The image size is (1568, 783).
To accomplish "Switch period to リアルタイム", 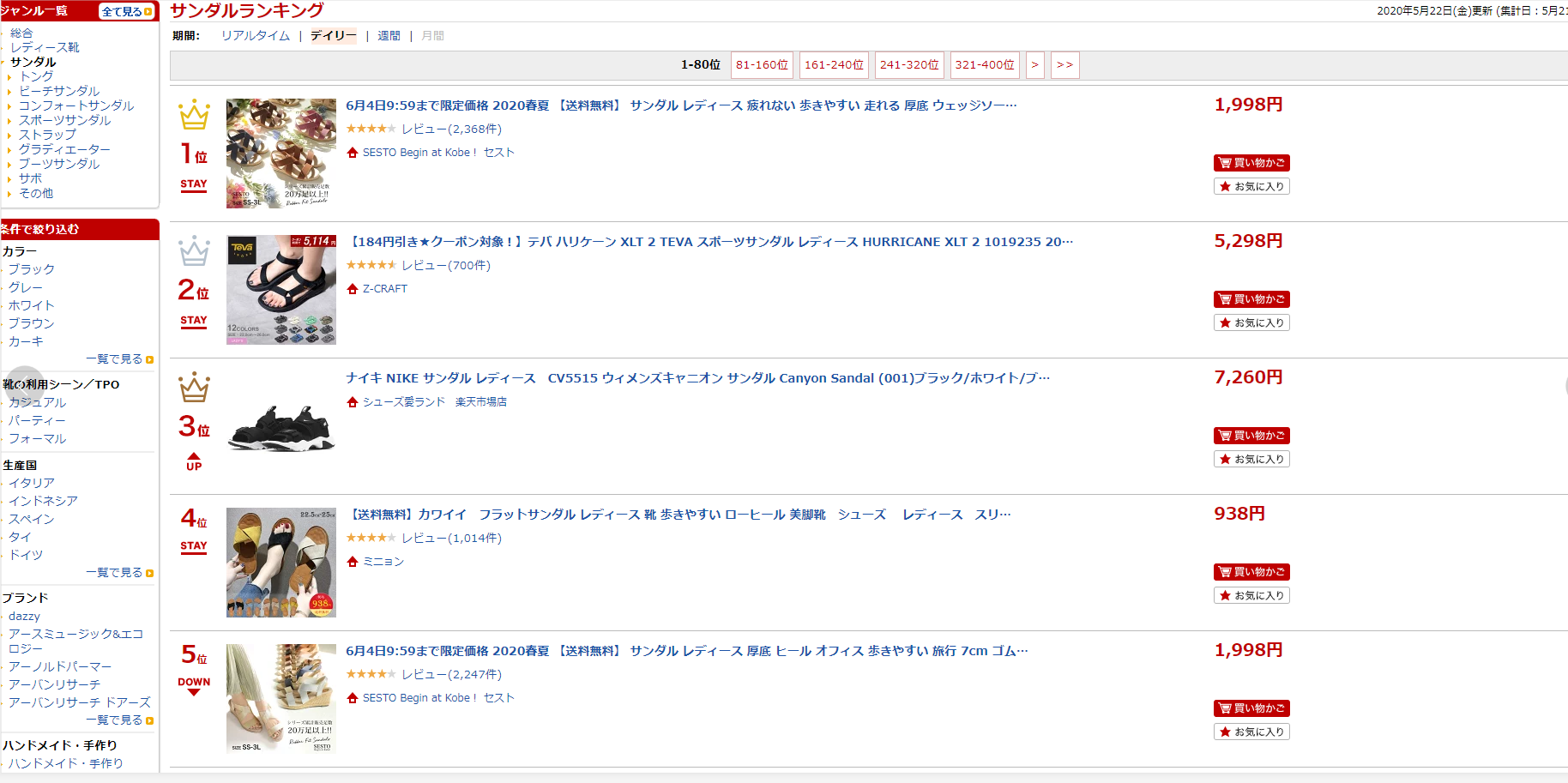I will [256, 36].
